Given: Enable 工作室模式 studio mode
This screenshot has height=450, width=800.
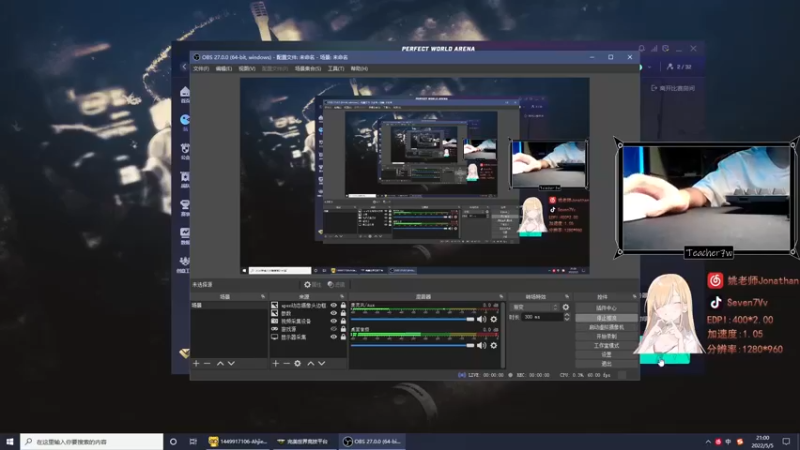Looking at the screenshot, I should click(606, 345).
